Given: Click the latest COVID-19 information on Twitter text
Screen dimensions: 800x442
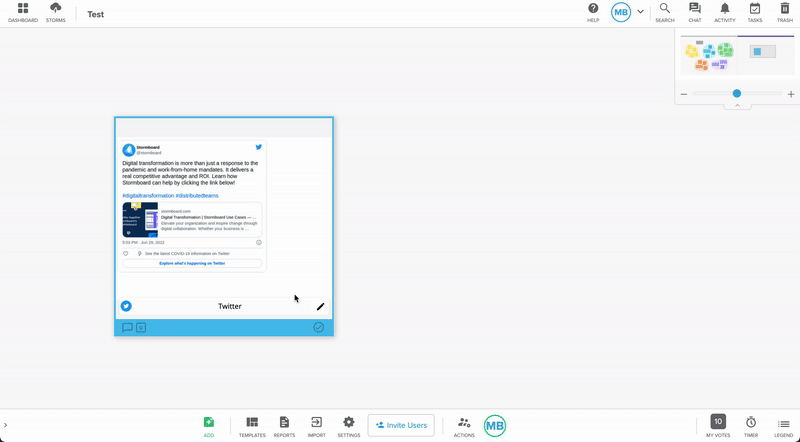Looking at the screenshot, I should 187,254.
